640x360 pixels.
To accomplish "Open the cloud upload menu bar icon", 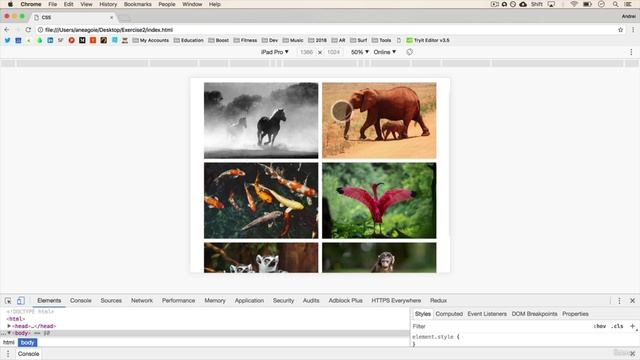I will pyautogui.click(x=523, y=4).
